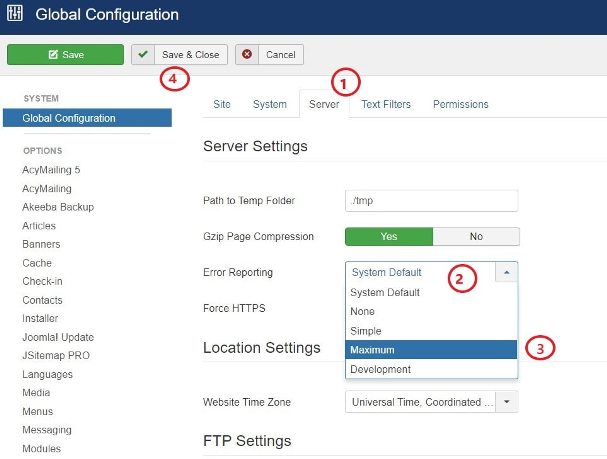
Task: Open the System tab
Action: click(269, 104)
